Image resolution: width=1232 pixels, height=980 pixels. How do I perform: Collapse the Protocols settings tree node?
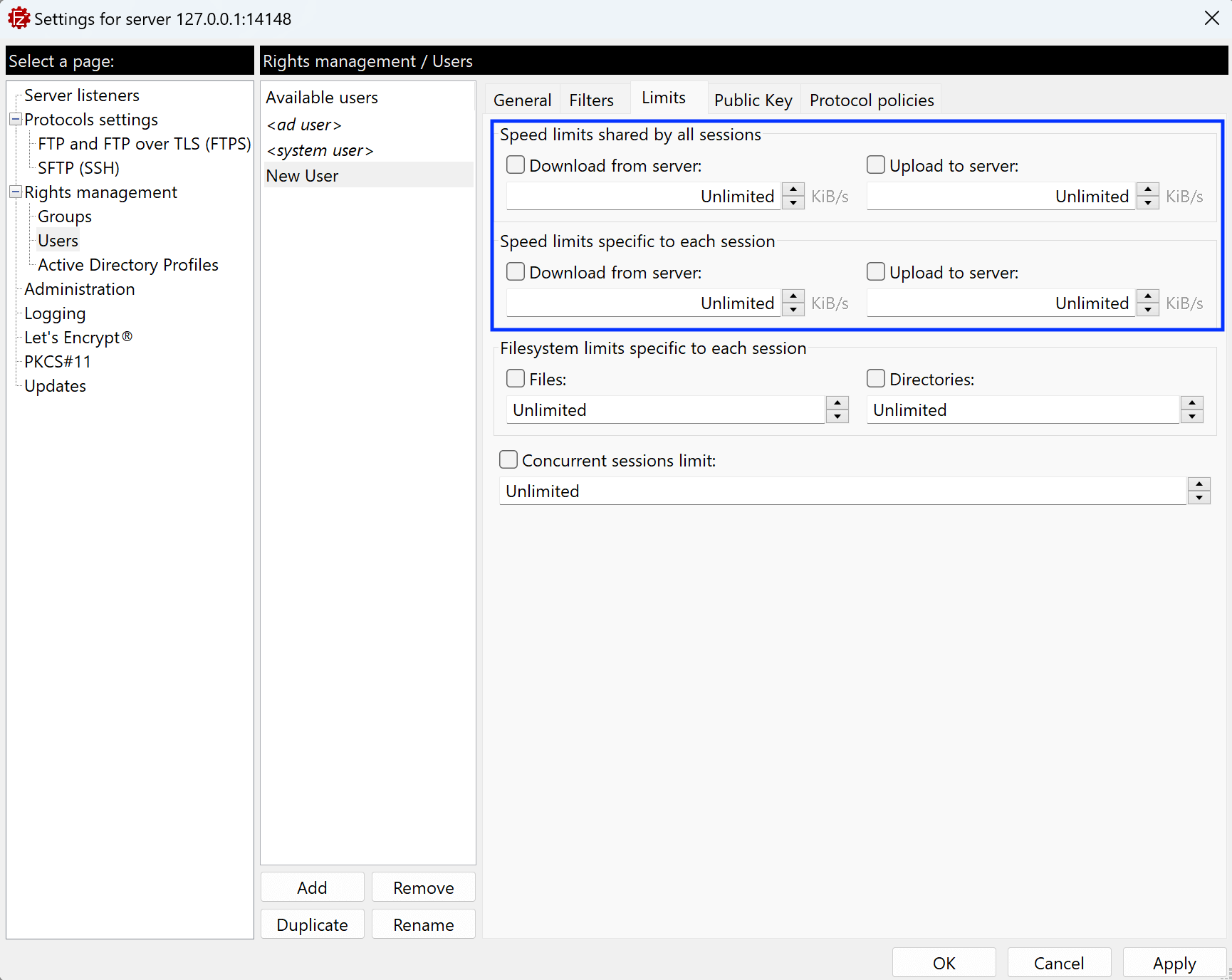(15, 120)
